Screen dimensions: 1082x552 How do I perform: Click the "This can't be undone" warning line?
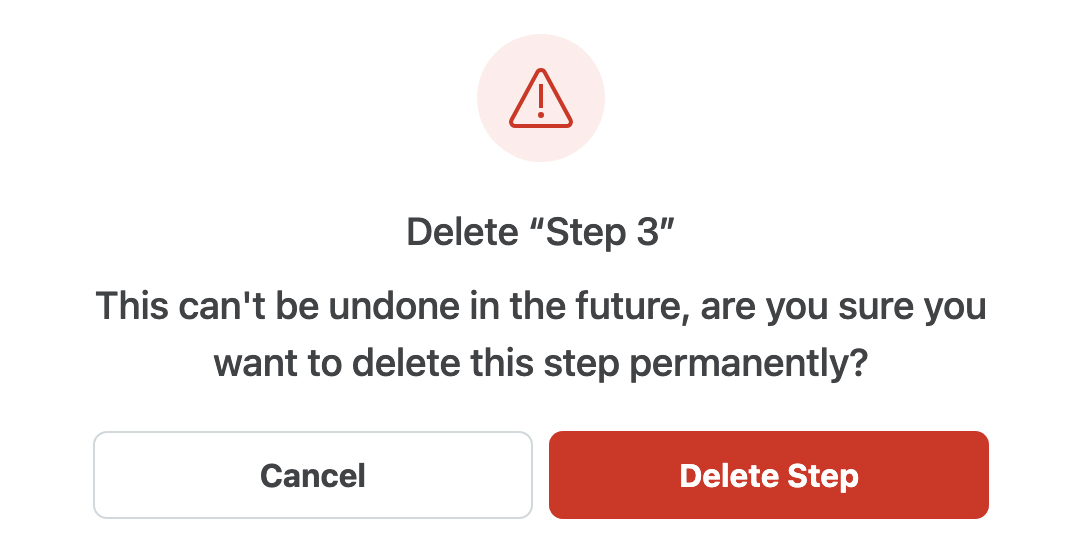pos(541,305)
